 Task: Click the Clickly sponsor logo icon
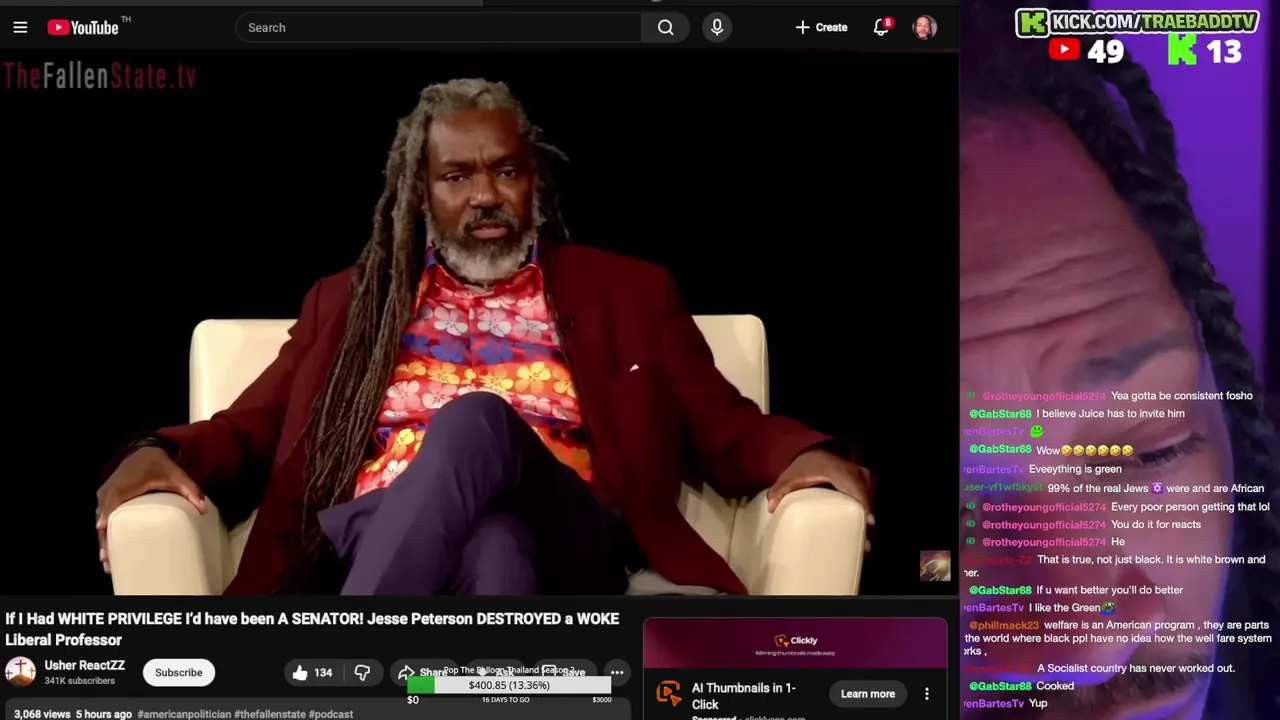669,694
